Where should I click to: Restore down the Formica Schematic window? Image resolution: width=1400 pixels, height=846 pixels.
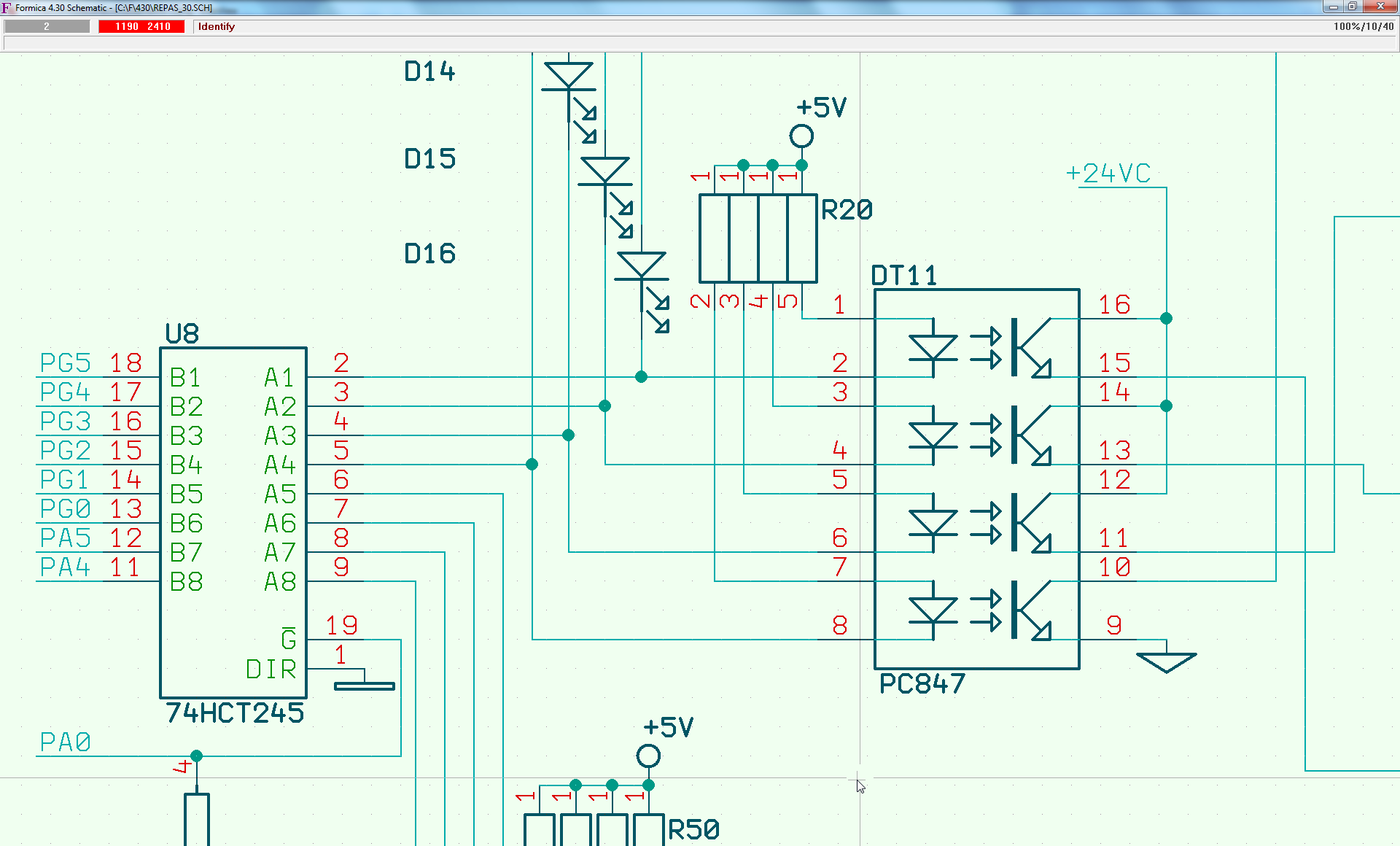pos(1352,7)
